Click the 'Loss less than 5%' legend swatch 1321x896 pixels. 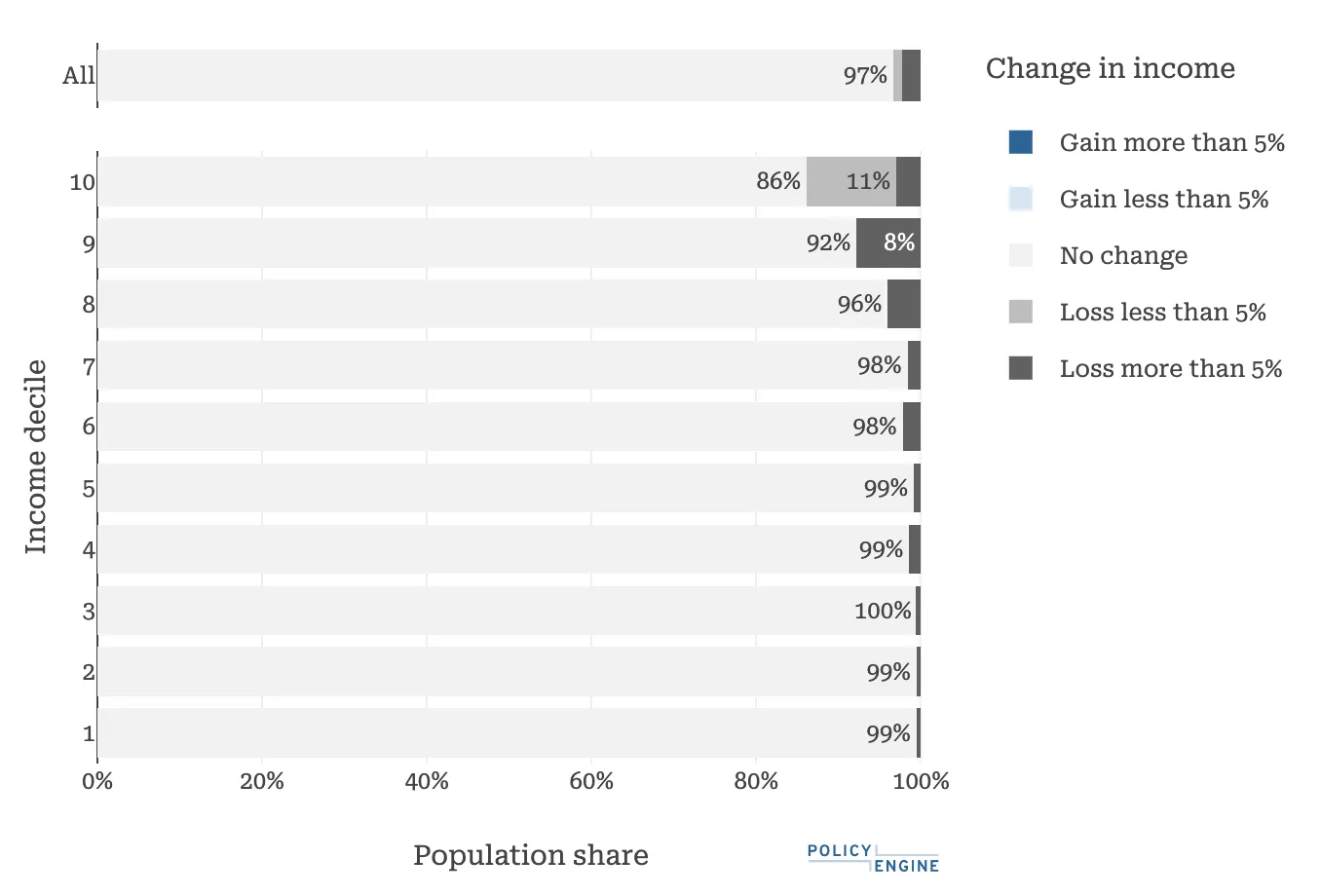1020,312
